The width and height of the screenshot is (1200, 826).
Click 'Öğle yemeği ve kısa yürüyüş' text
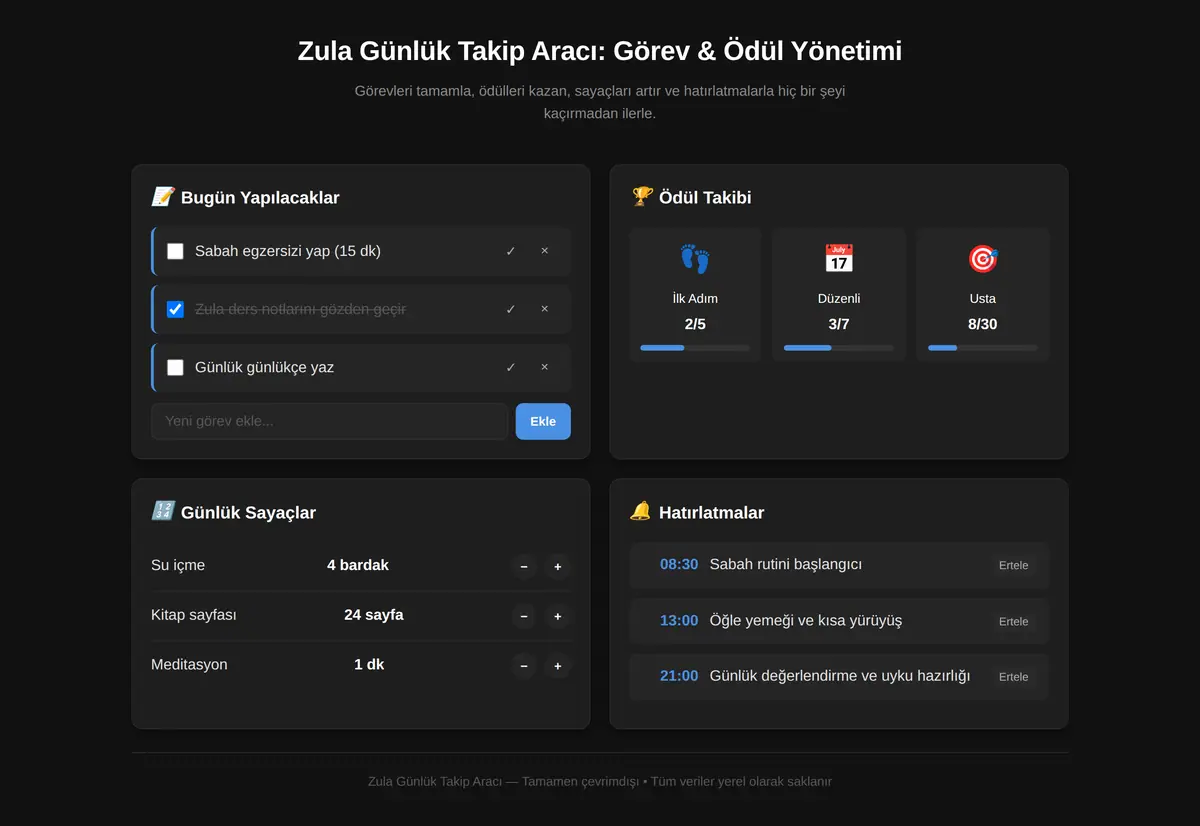806,620
